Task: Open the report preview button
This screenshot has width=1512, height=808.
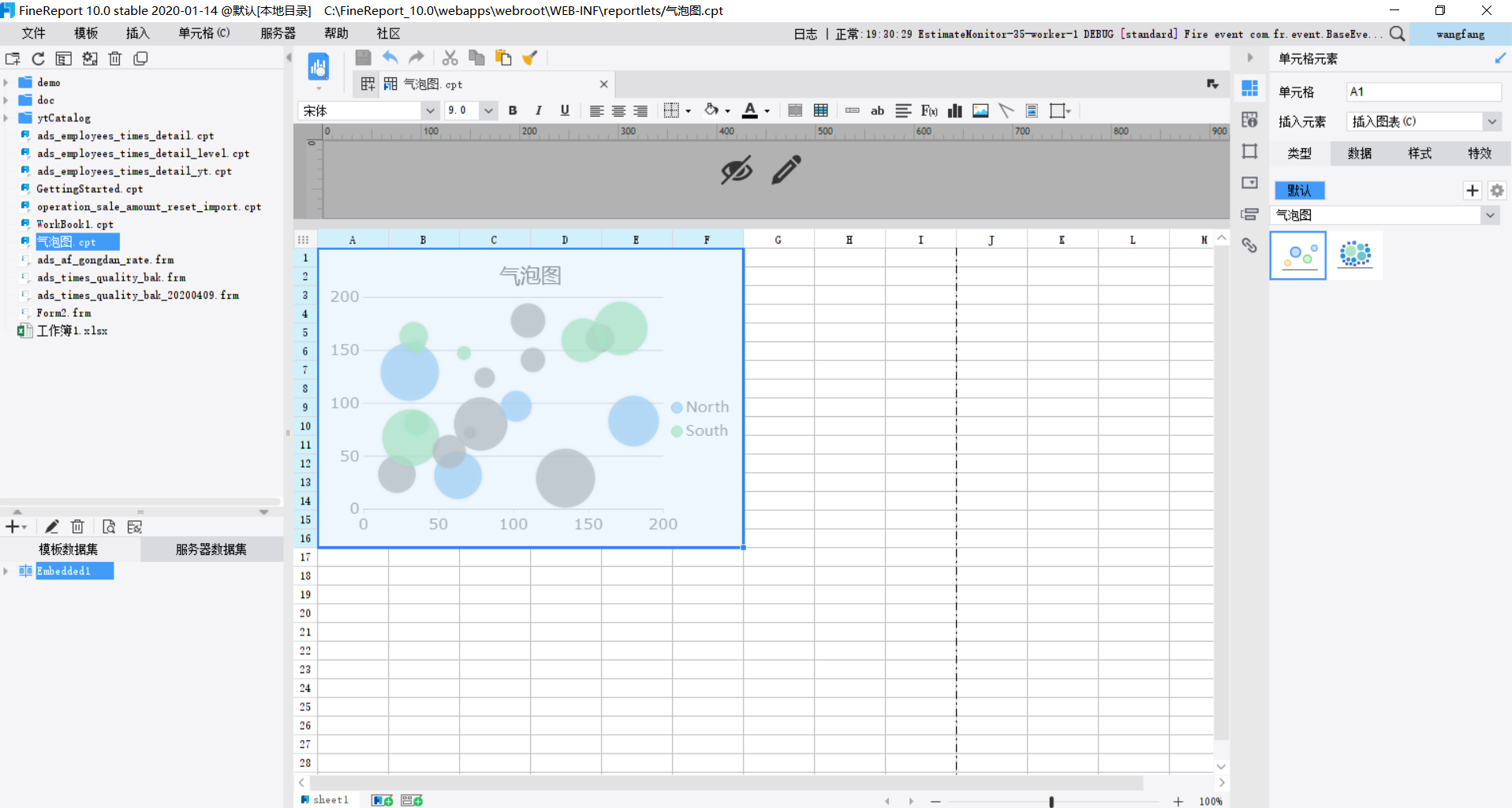Action: [x=319, y=67]
